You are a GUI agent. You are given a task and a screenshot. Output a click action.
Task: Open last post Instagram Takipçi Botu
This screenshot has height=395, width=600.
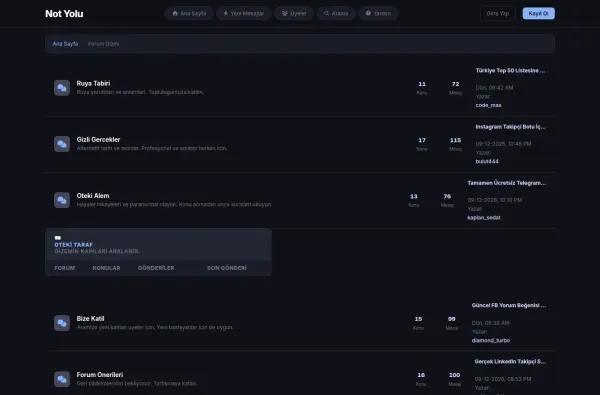[x=510, y=127]
